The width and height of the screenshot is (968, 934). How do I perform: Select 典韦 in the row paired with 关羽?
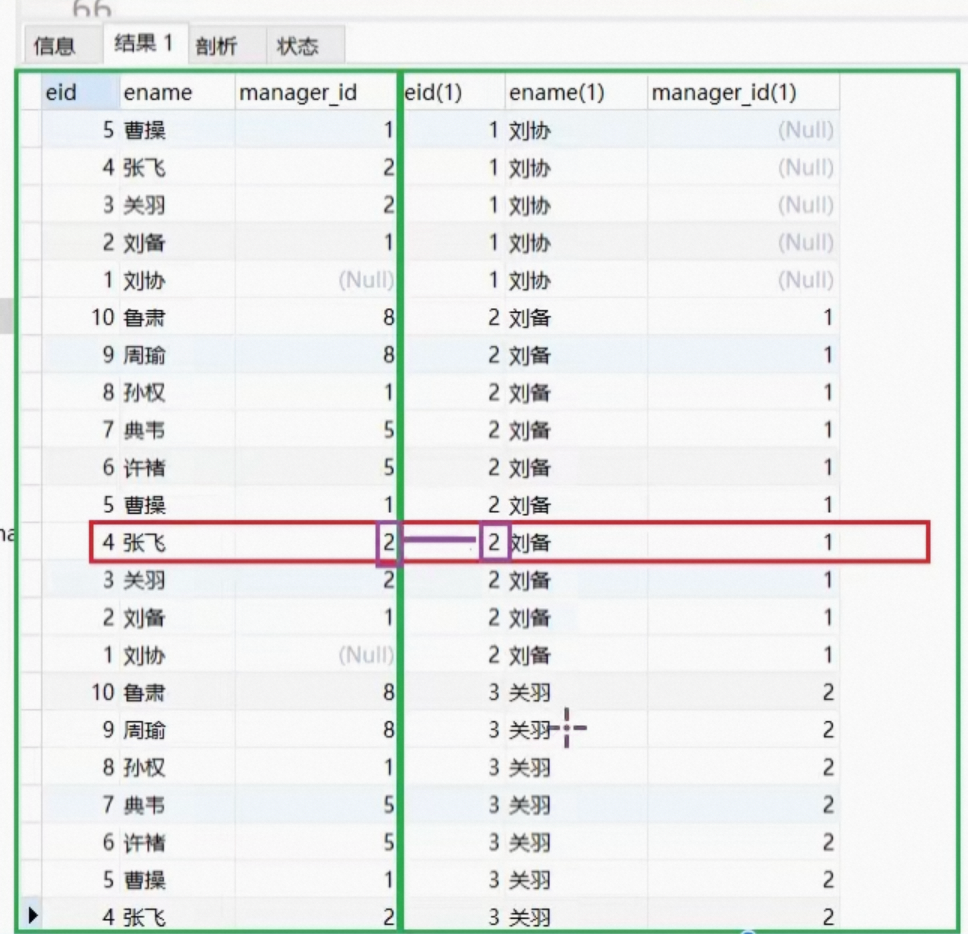[x=144, y=805]
